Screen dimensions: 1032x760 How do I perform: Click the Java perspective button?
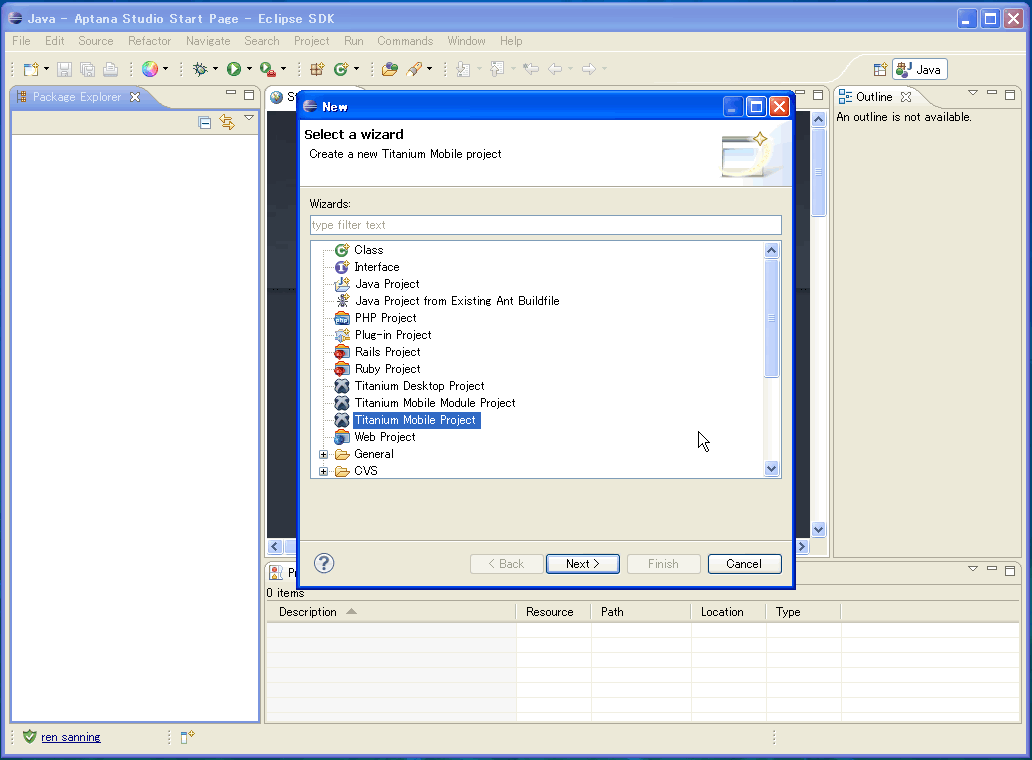[919, 70]
